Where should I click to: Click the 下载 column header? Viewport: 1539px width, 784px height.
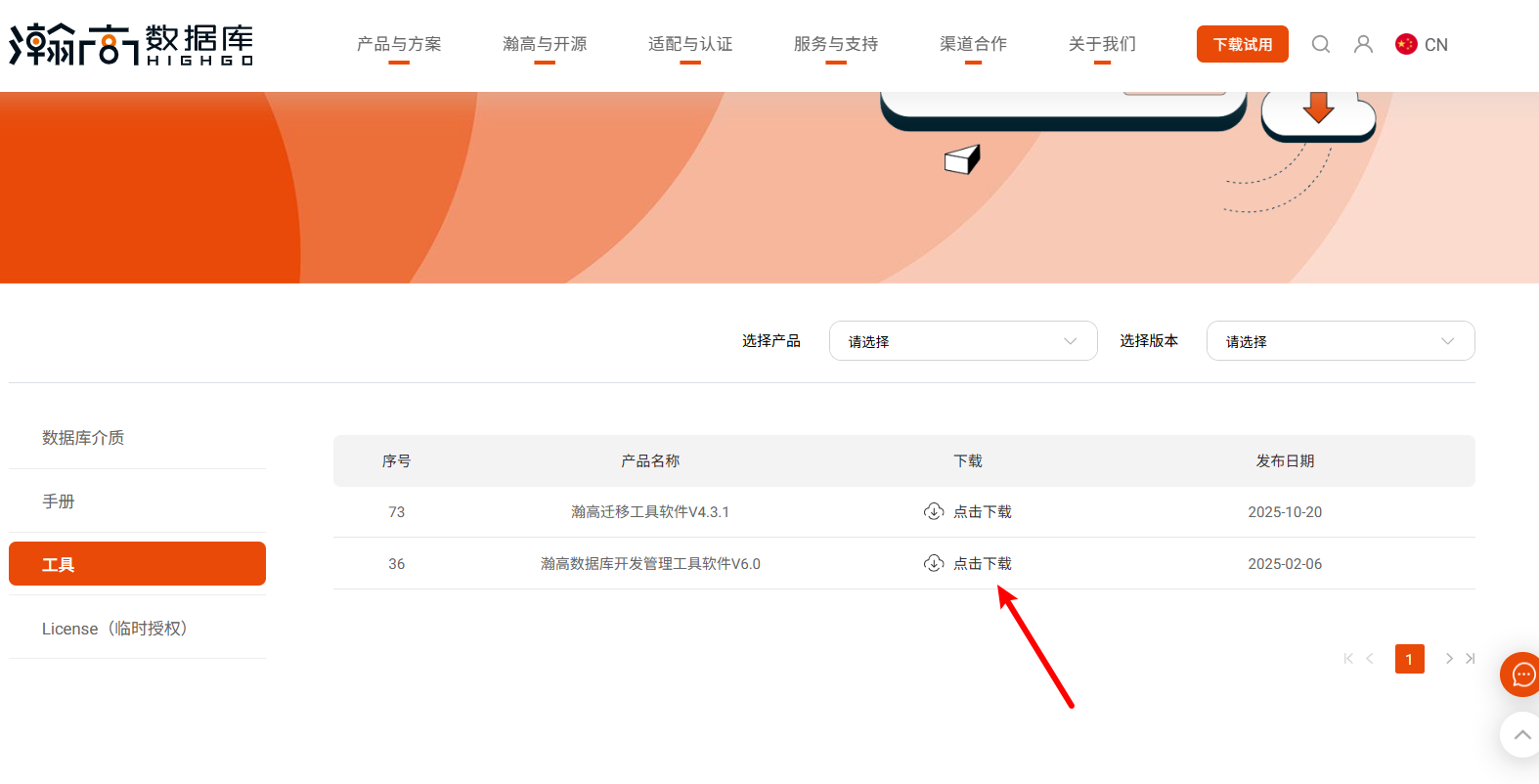pyautogui.click(x=968, y=460)
